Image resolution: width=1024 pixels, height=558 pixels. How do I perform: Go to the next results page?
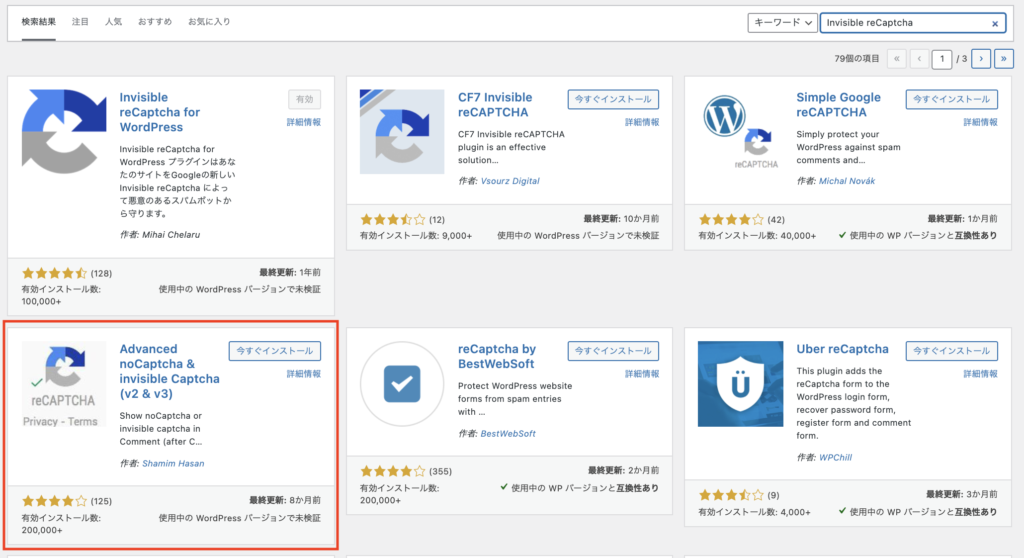pyautogui.click(x=981, y=59)
